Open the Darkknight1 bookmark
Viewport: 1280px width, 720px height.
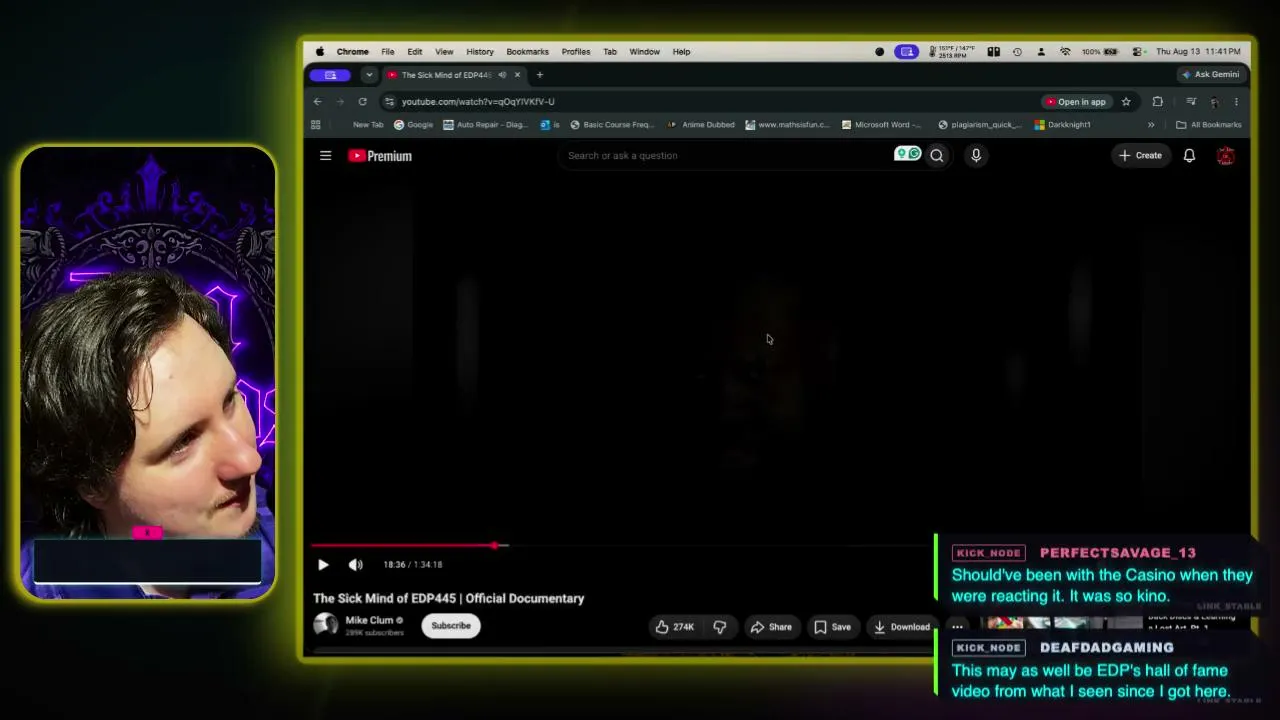point(1062,125)
